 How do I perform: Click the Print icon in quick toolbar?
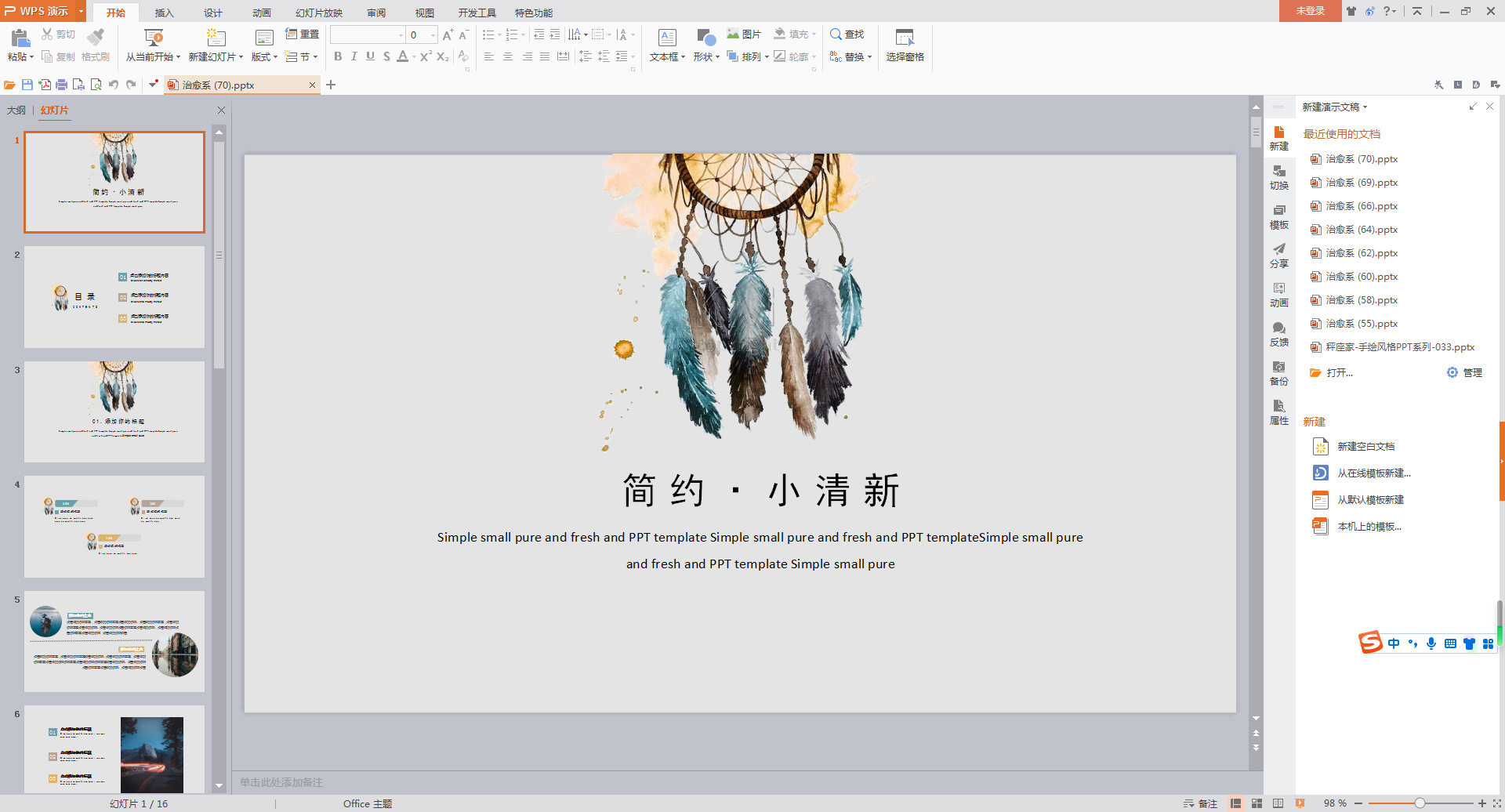61,85
